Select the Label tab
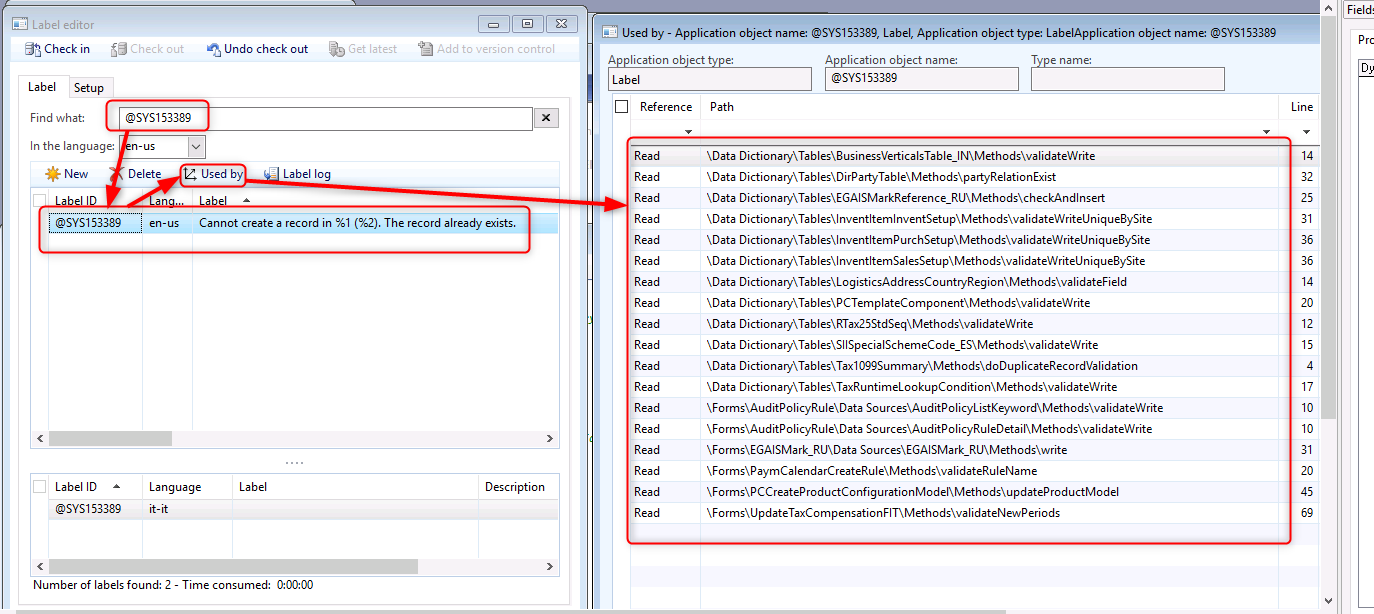The image size is (1374, 614). pos(43,87)
